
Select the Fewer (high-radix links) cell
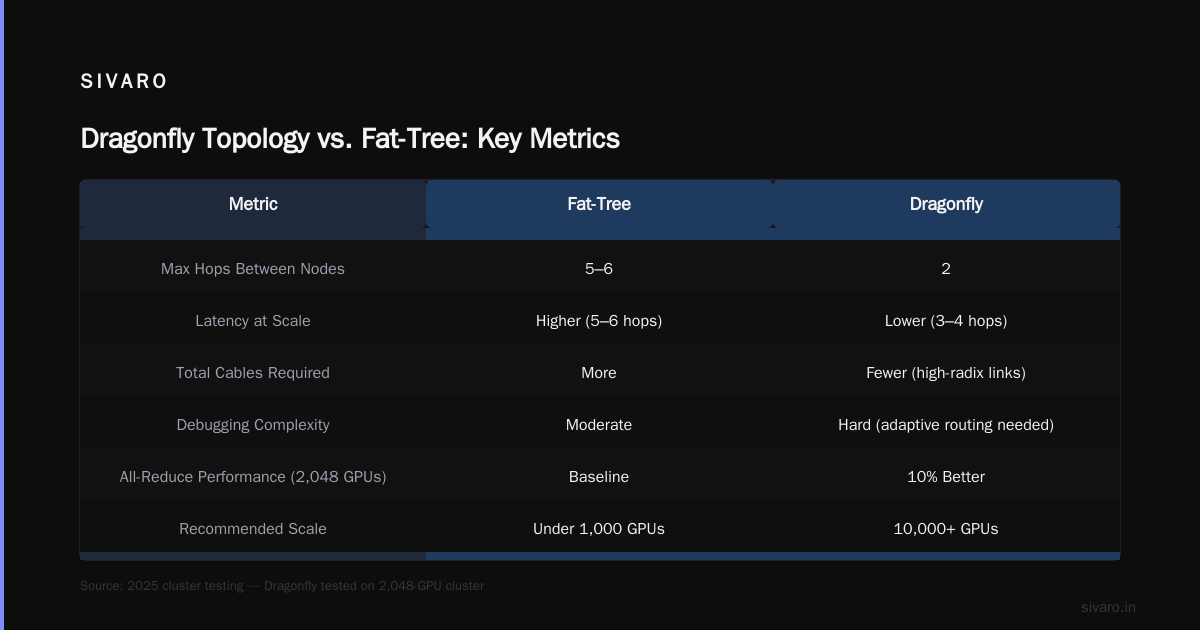pyautogui.click(x=946, y=373)
